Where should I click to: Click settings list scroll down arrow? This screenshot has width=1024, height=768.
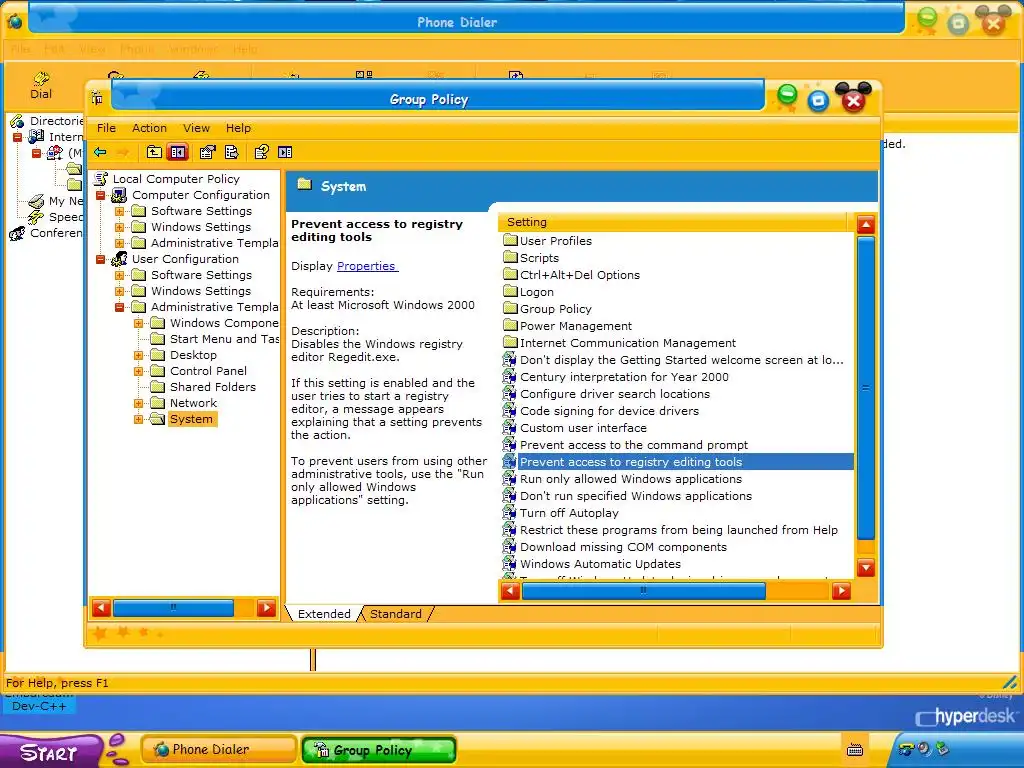pos(866,568)
